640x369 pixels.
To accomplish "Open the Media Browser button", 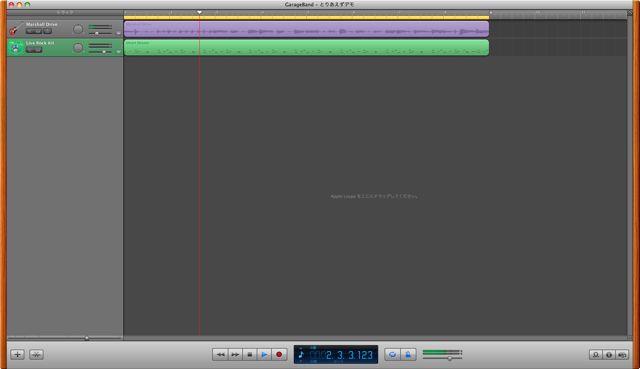I will [622, 355].
